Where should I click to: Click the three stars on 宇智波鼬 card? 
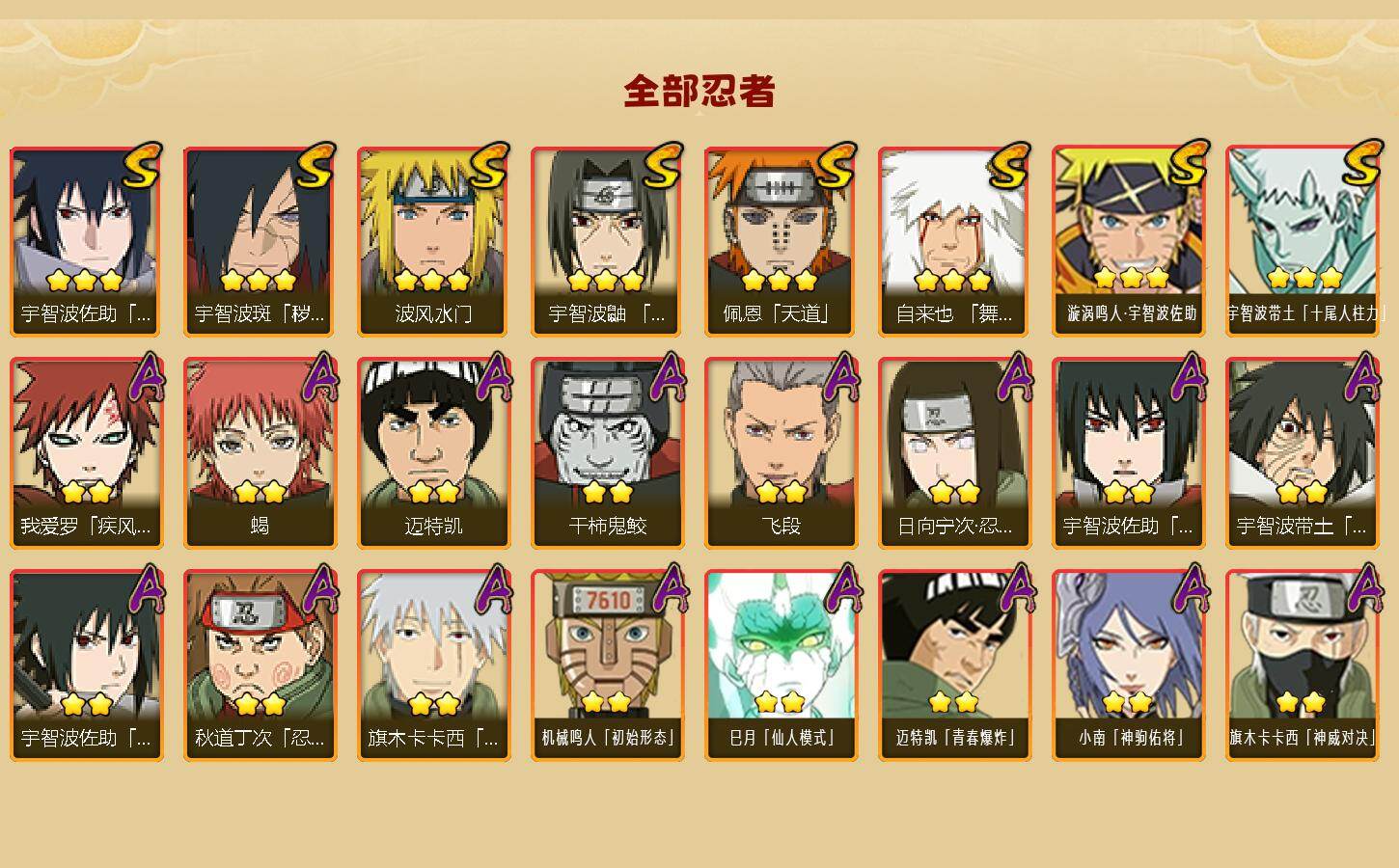pos(606,281)
